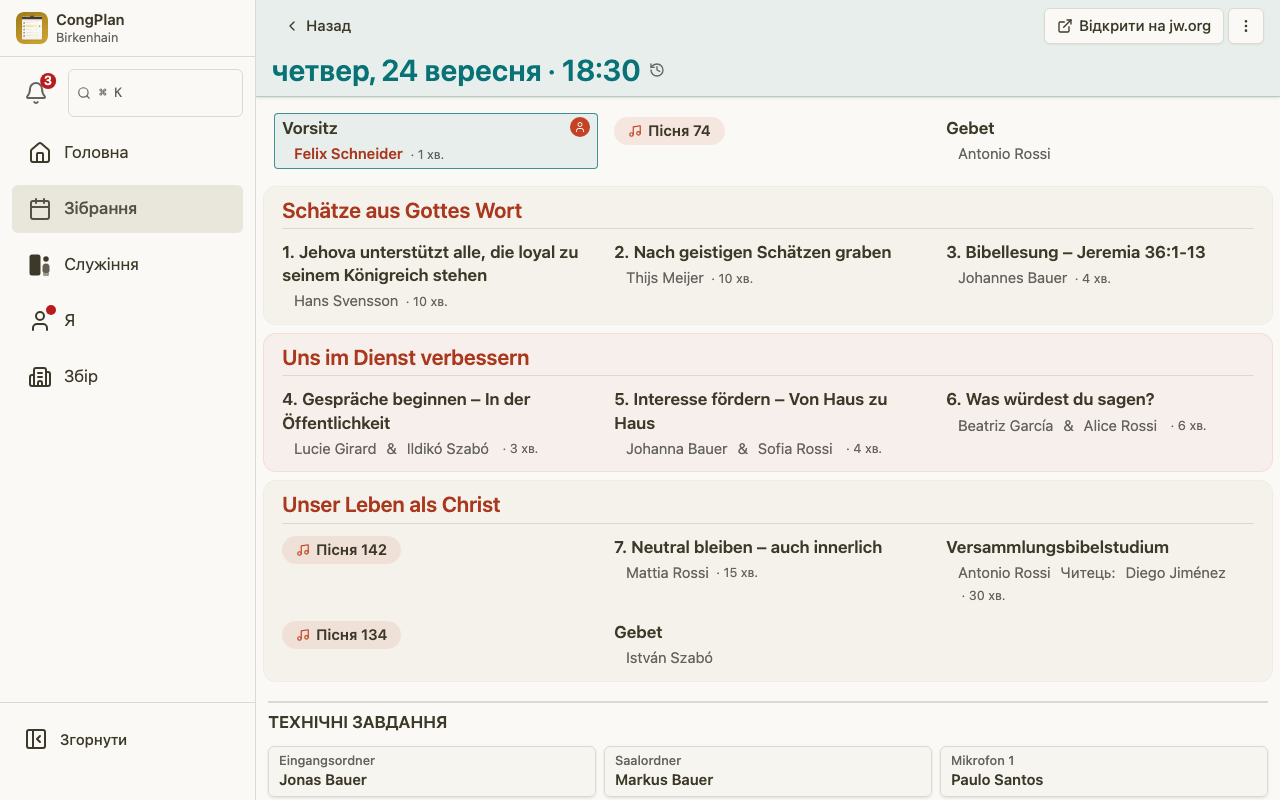Click the Schätze aus Gottes Wort heading
The height and width of the screenshot is (800, 1280).
[x=402, y=211]
